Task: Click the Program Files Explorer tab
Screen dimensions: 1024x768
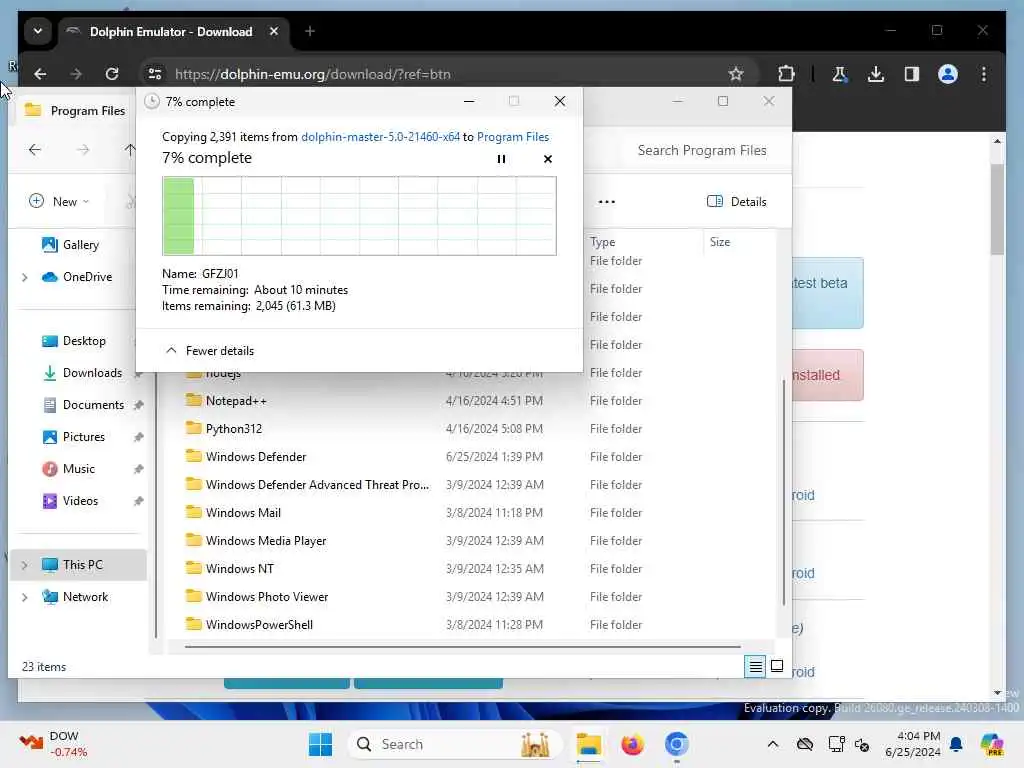Action: tap(74, 111)
